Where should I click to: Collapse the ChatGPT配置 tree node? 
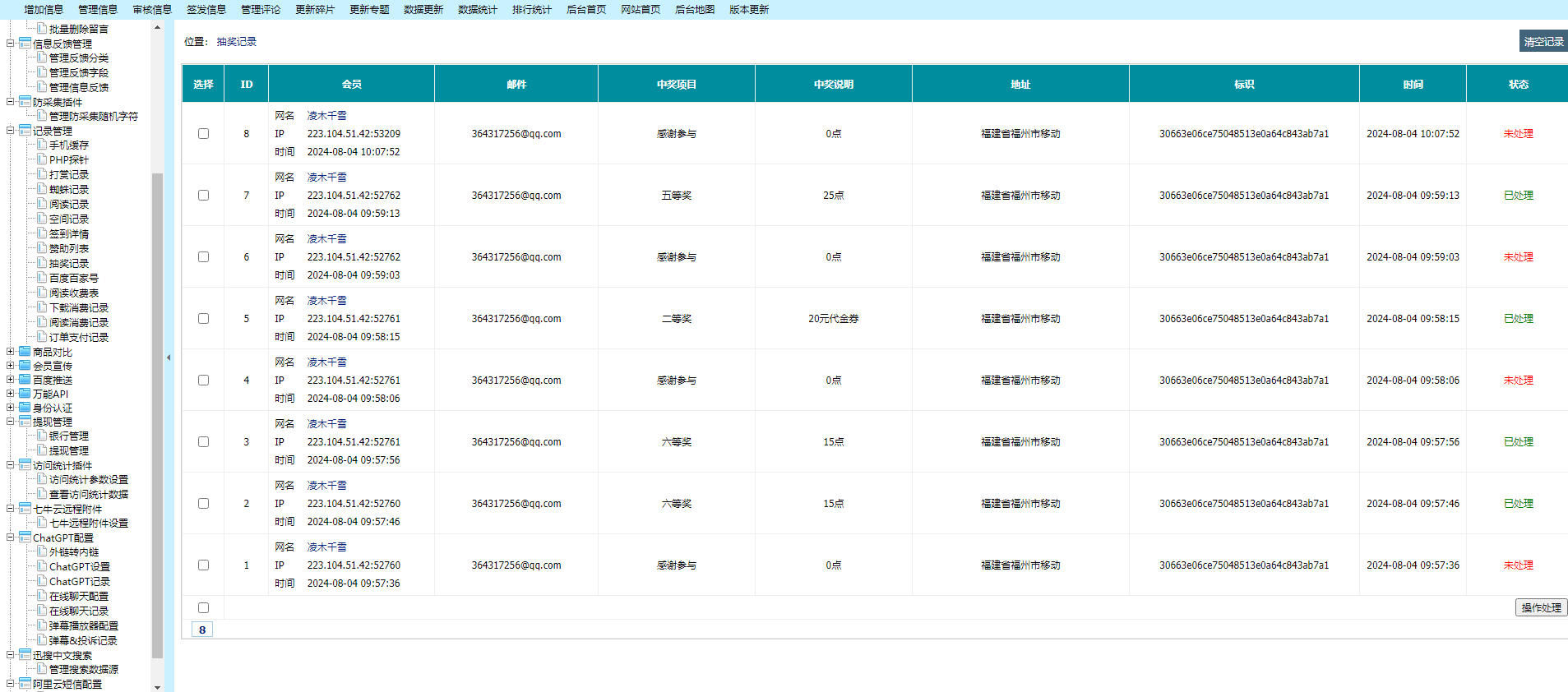point(11,537)
